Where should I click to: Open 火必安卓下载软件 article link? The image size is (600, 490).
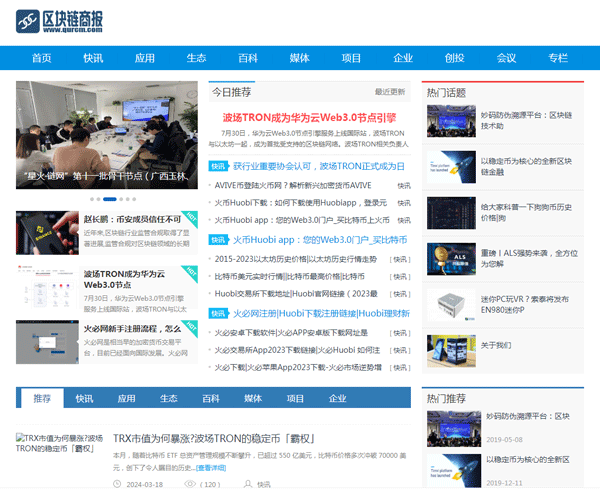(x=291, y=333)
